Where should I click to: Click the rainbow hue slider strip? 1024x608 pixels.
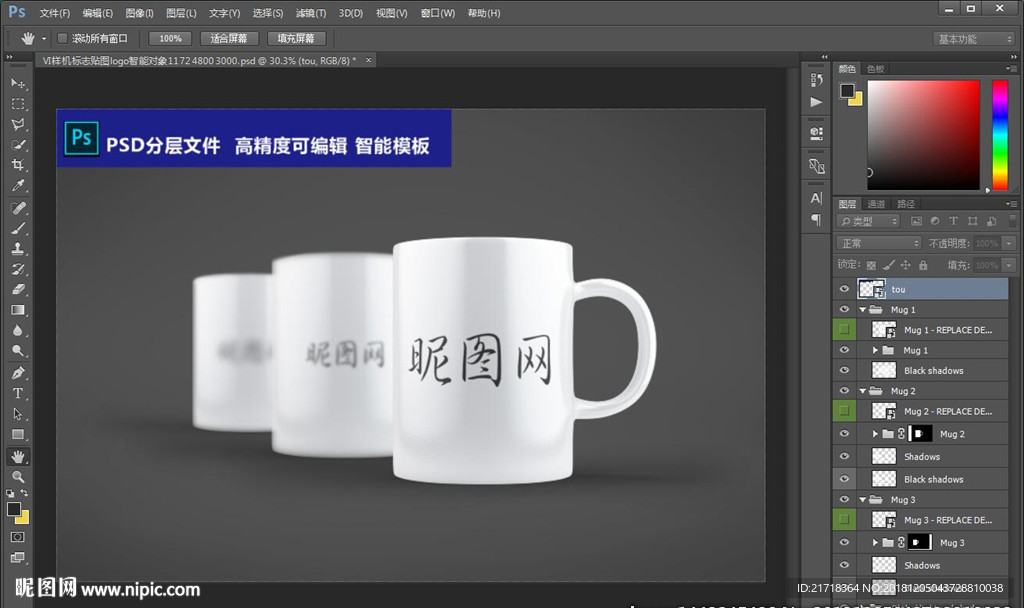(999, 134)
